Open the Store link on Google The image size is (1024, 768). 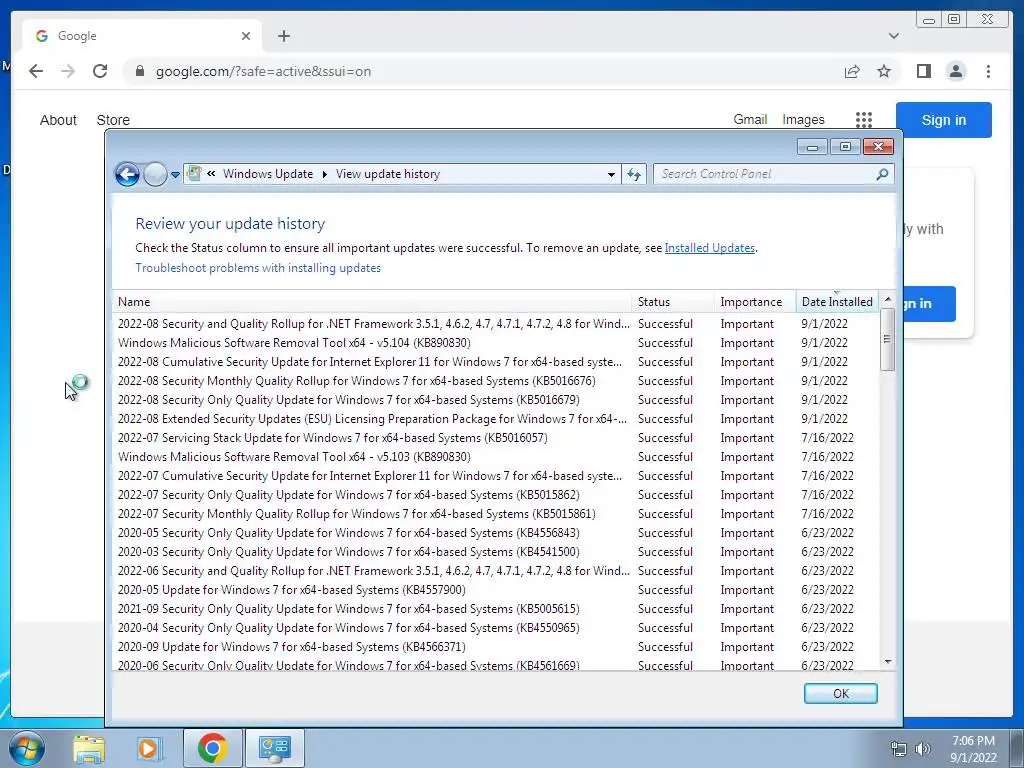pyautogui.click(x=113, y=120)
